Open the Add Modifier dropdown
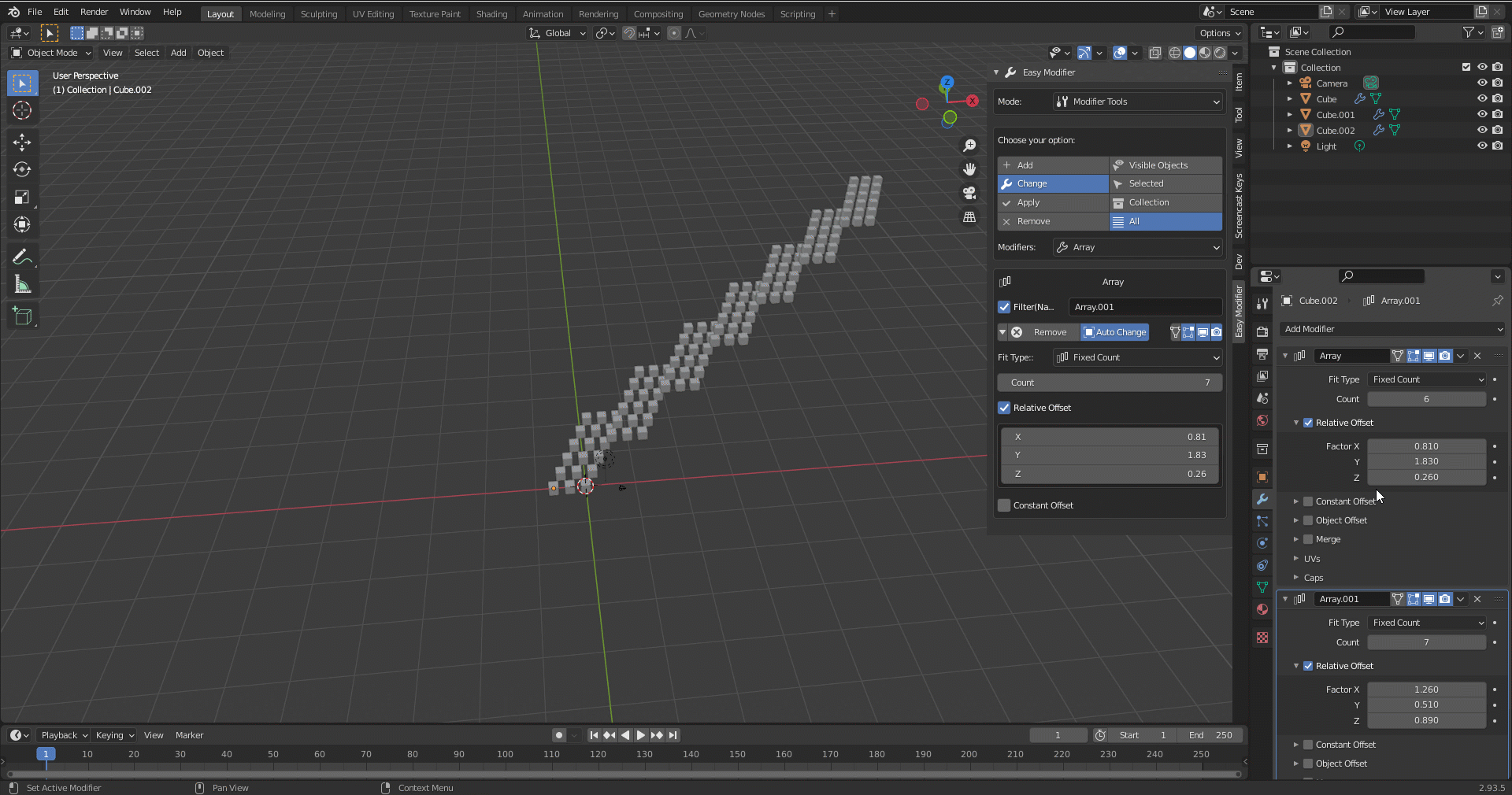 tap(1392, 329)
